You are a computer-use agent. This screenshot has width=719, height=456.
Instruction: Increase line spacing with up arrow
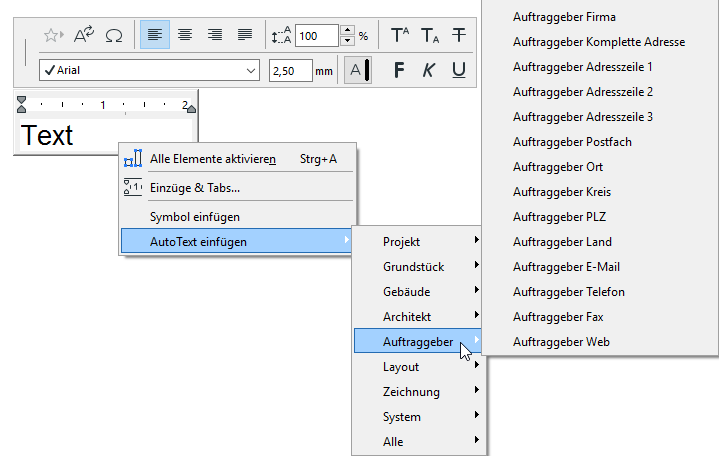click(348, 30)
